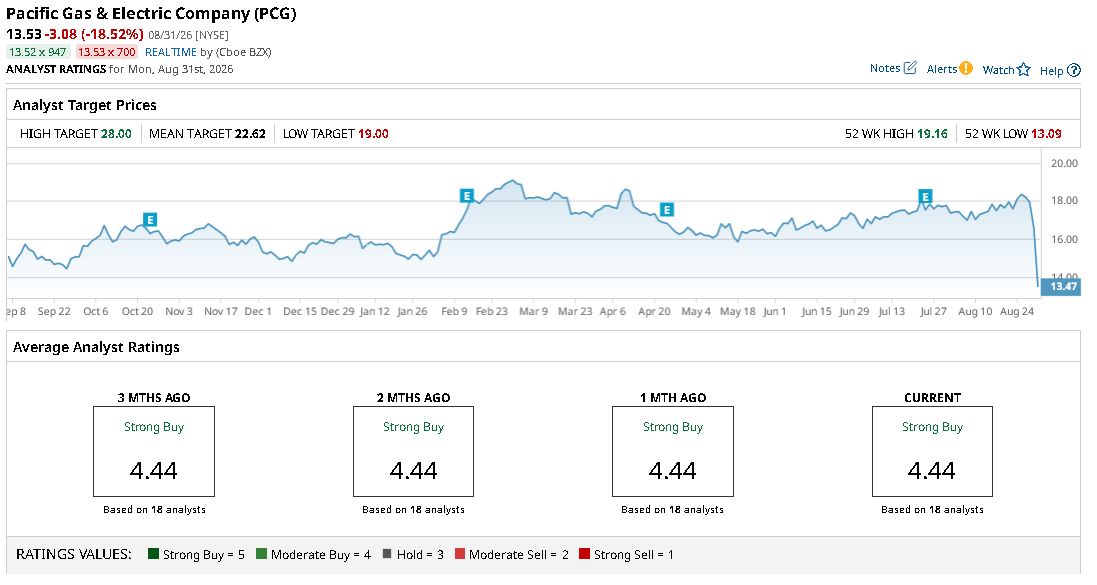Image resolution: width=1097 pixels, height=585 pixels.
Task: Click the Hold gray legend swatch
Action: 387,554
